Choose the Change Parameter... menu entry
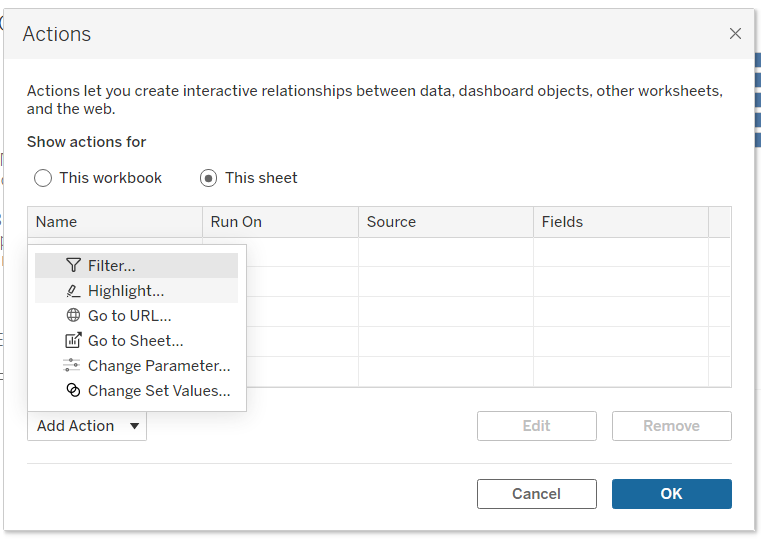 159,366
